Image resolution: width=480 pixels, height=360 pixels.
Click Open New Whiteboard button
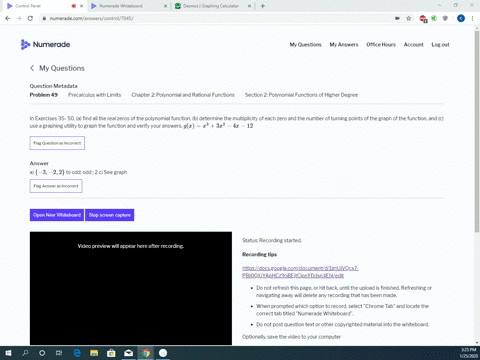(57, 215)
